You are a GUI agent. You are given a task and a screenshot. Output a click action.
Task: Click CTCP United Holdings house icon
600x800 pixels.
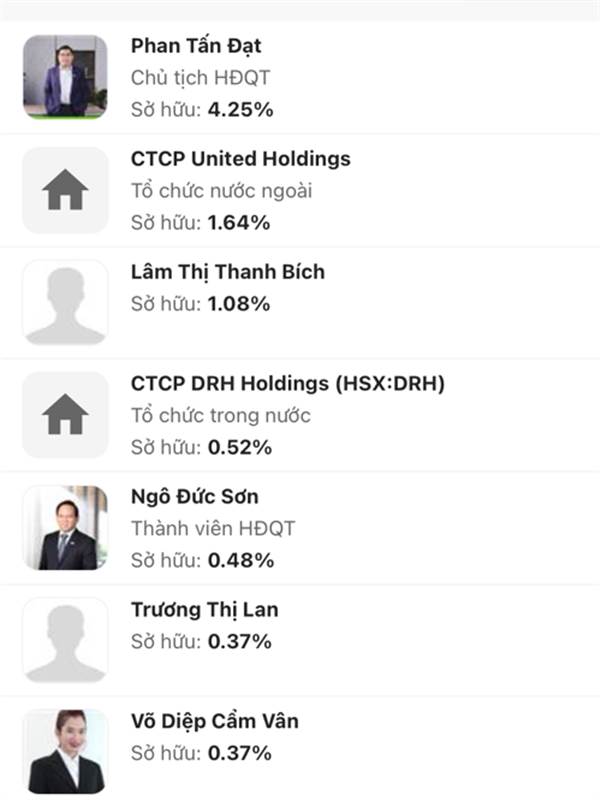65,190
